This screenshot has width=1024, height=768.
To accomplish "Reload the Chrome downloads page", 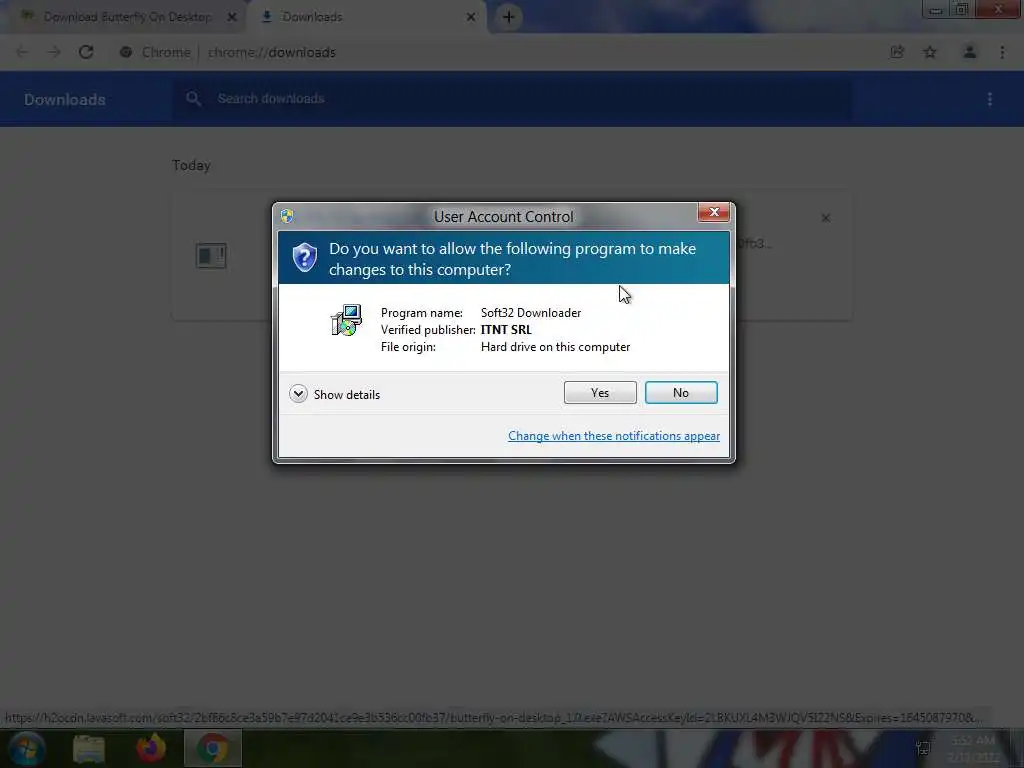I will point(86,52).
